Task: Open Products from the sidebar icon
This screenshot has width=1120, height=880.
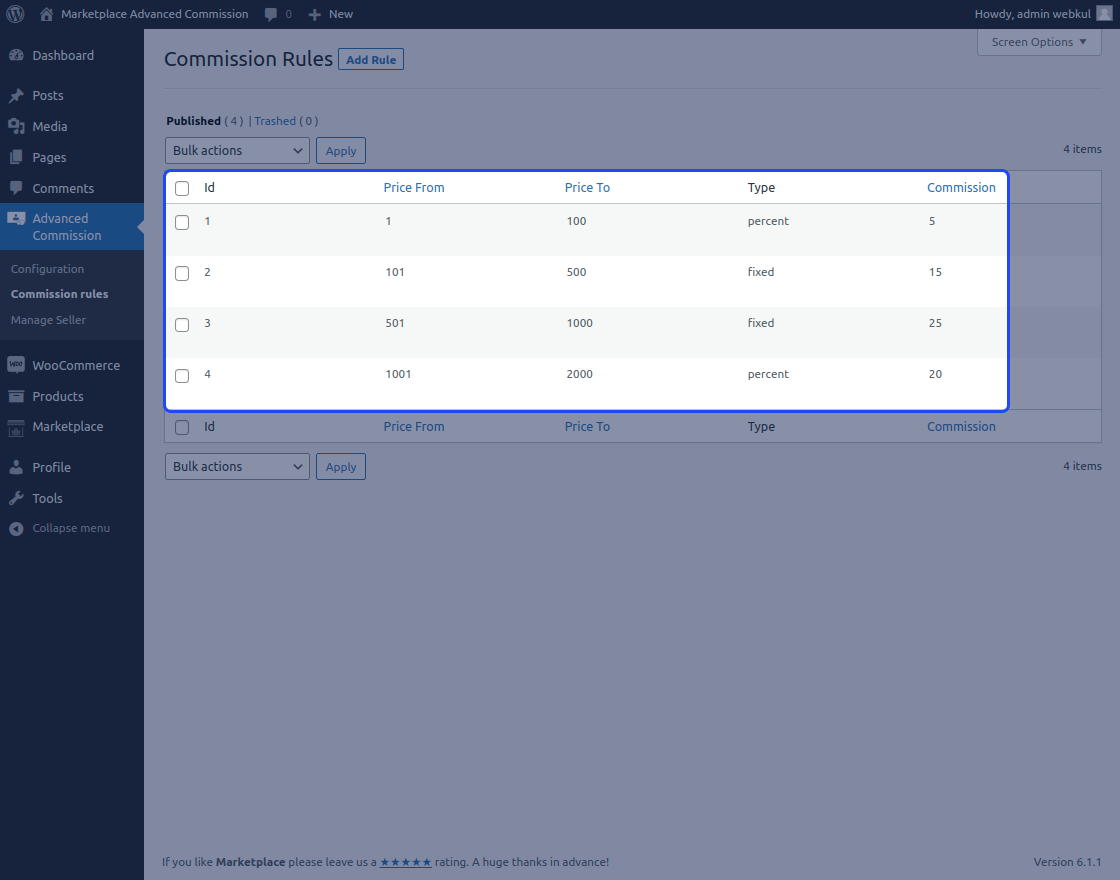Action: [16, 396]
